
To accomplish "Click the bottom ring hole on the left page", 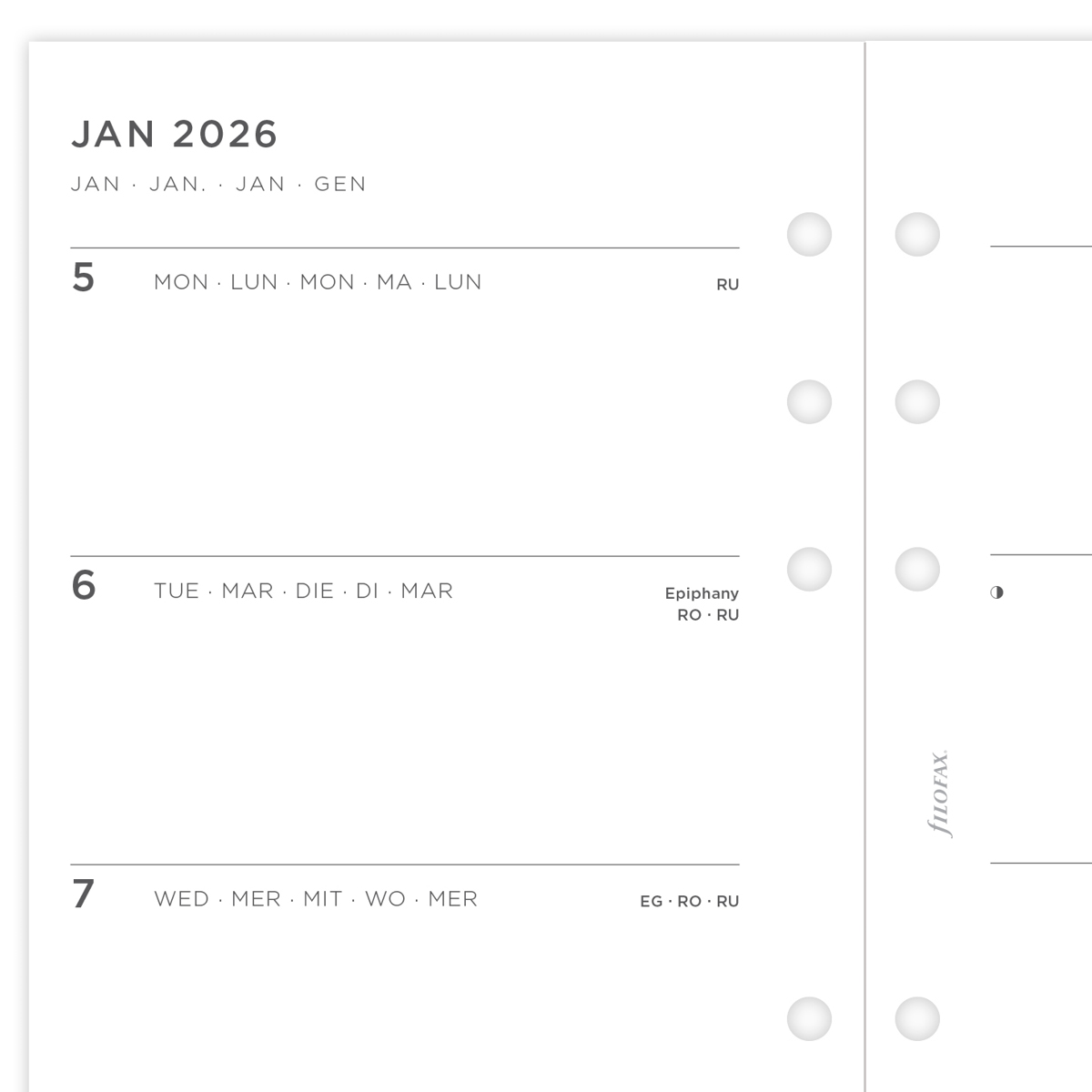I will pyautogui.click(x=809, y=1019).
